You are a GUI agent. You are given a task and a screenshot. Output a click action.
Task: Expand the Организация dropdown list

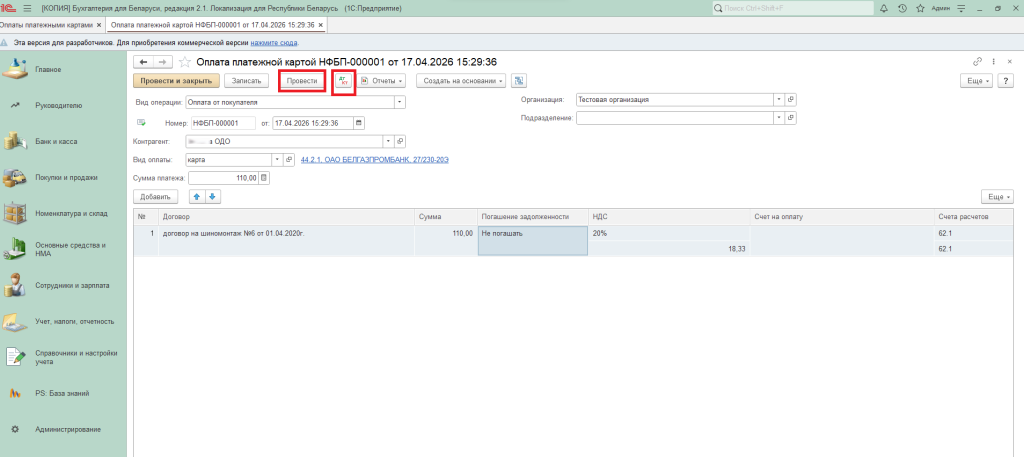[778, 100]
